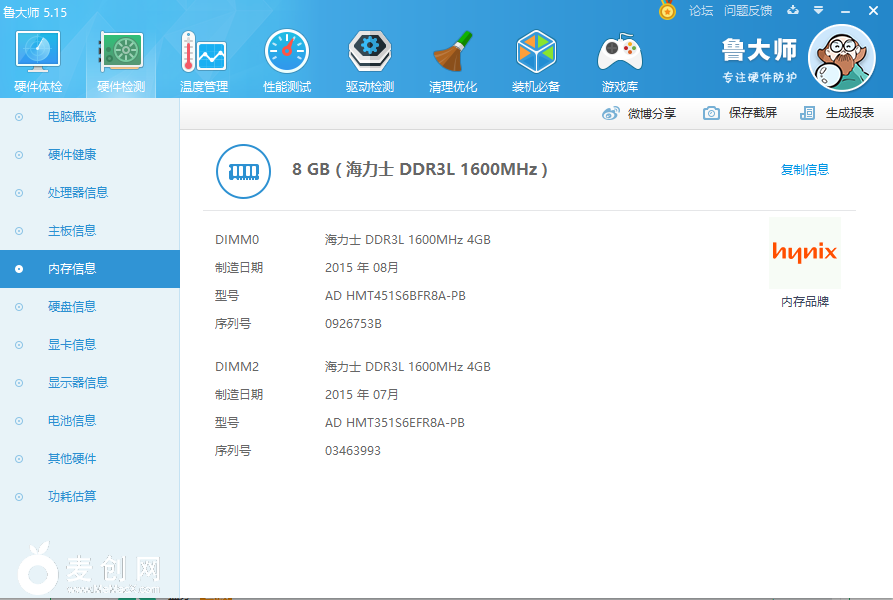This screenshot has width=893, height=600.
Task: Select 电脑概览 in the sidebar
Action: (72, 117)
